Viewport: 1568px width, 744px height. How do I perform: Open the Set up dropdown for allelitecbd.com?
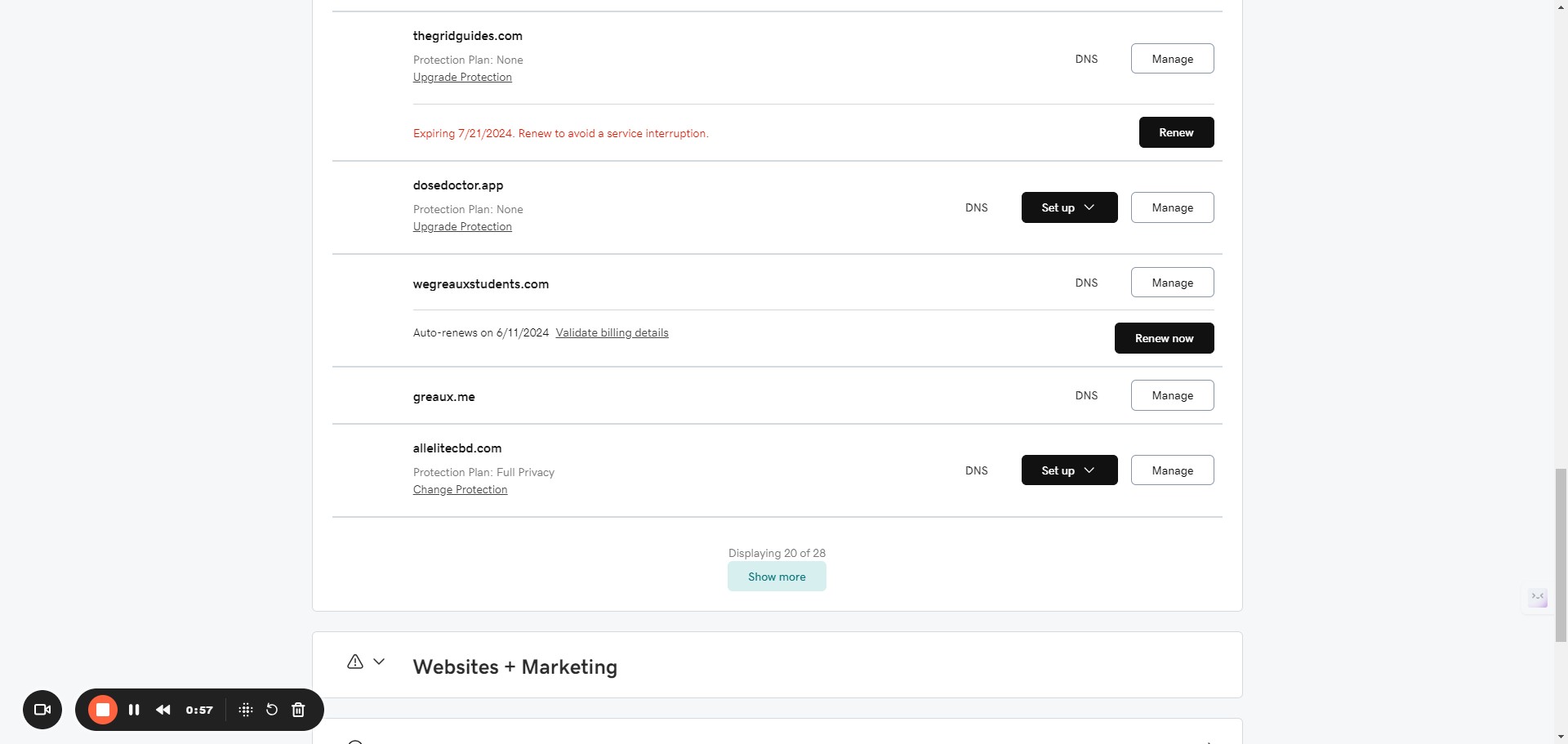pyautogui.click(x=1069, y=470)
